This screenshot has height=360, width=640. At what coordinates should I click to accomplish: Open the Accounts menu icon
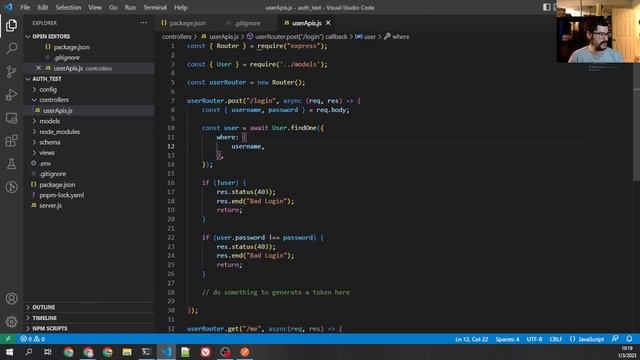coord(11,298)
